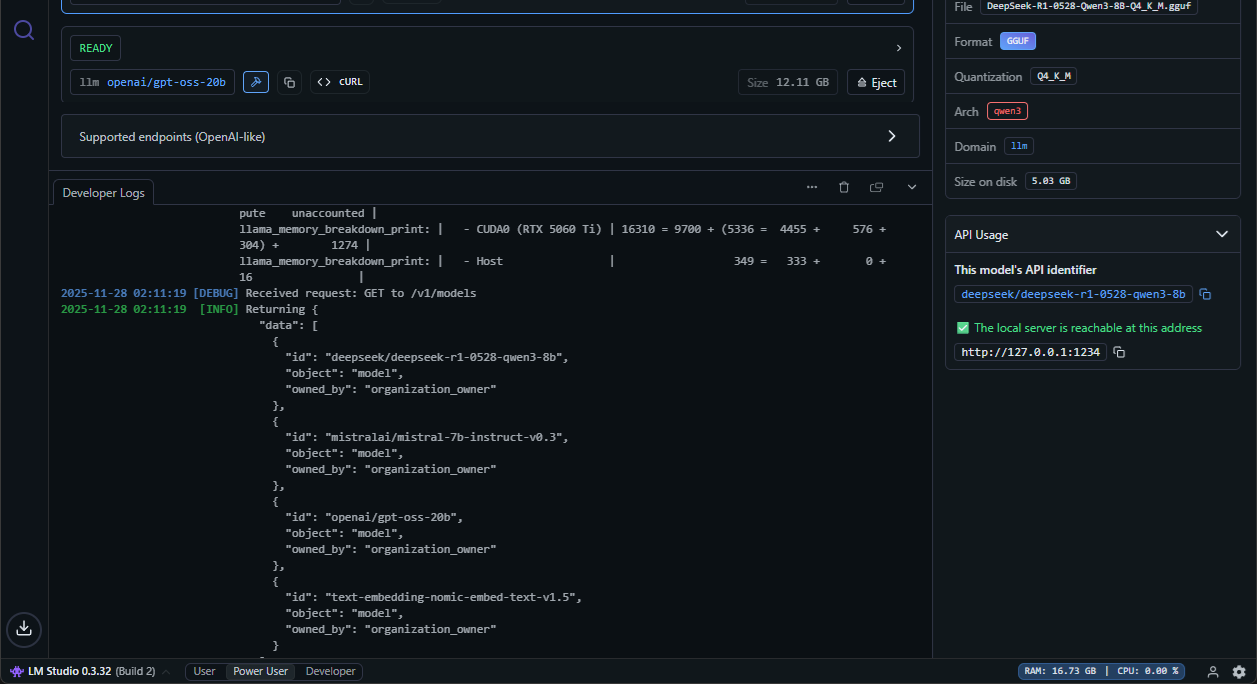Click the green server reachable checkmark
Screen dimensions: 1257x684
[x=963, y=328]
